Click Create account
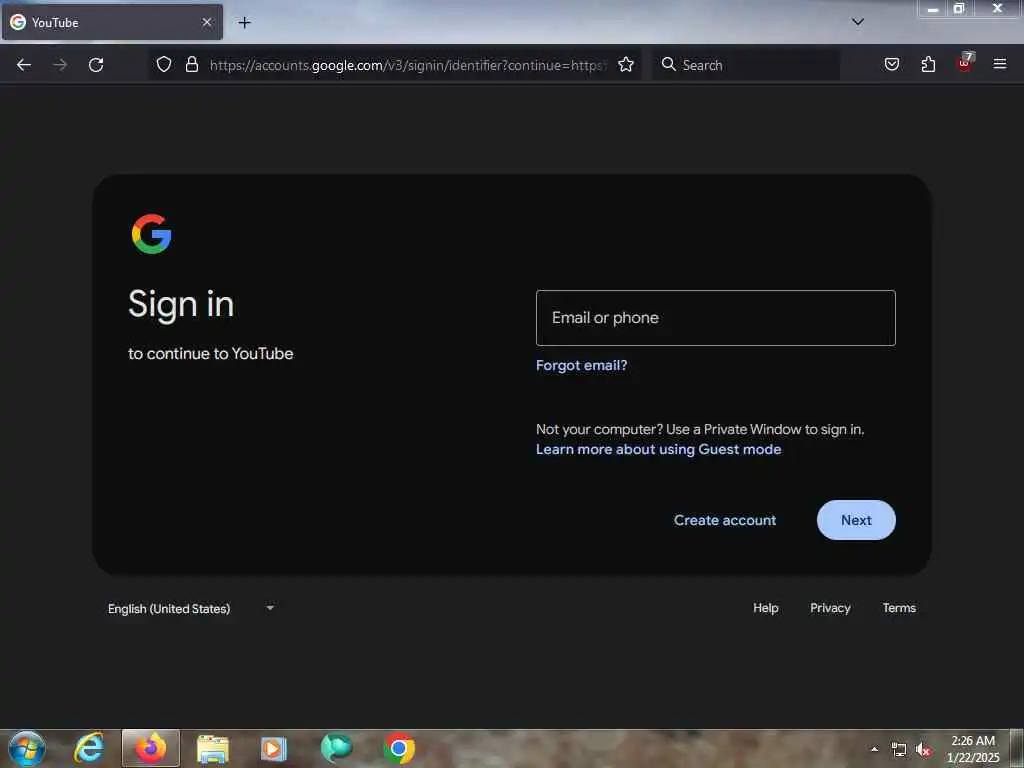The height and width of the screenshot is (768, 1024). [725, 520]
